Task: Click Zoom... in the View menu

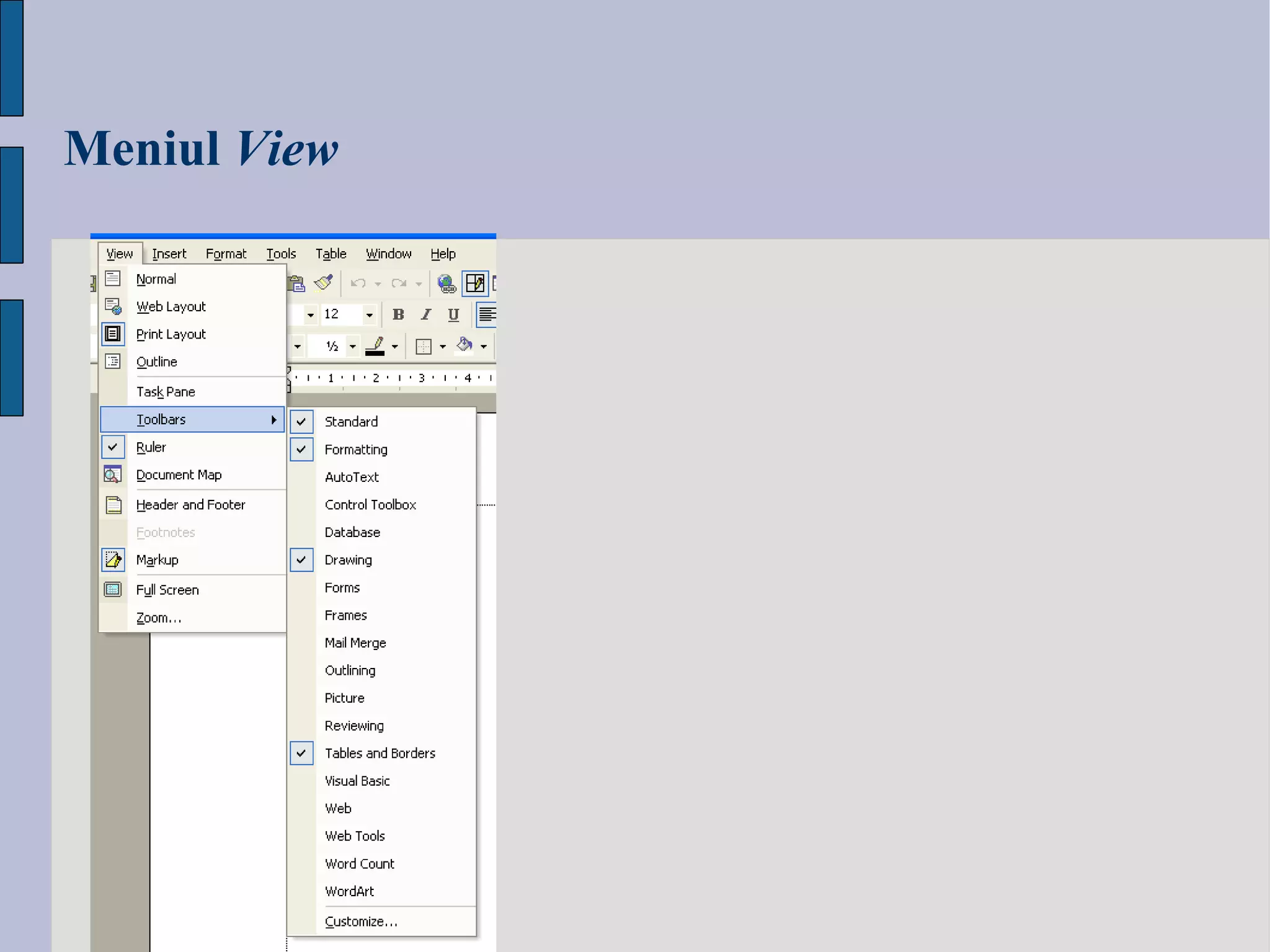Action: pos(159,618)
